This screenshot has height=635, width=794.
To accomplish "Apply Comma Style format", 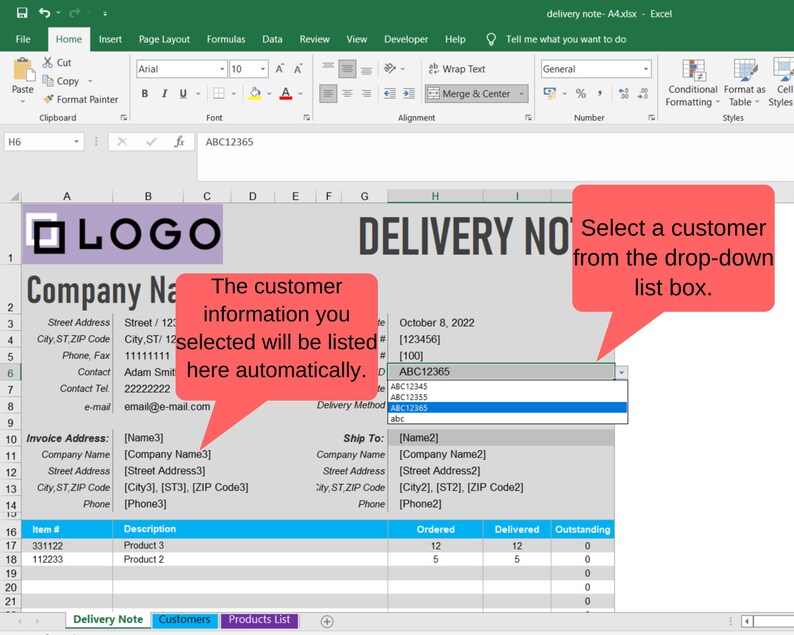I will [x=600, y=94].
